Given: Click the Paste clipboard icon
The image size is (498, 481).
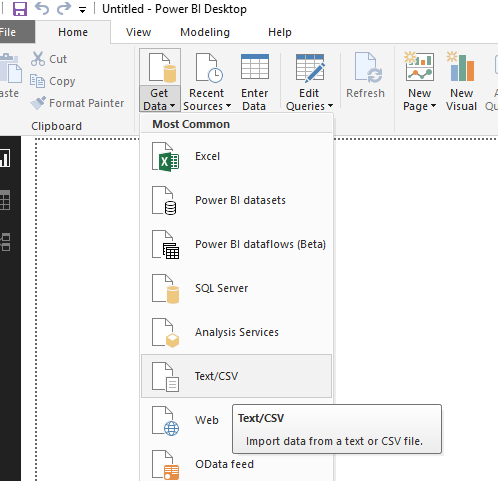Looking at the screenshot, I should point(10,68).
